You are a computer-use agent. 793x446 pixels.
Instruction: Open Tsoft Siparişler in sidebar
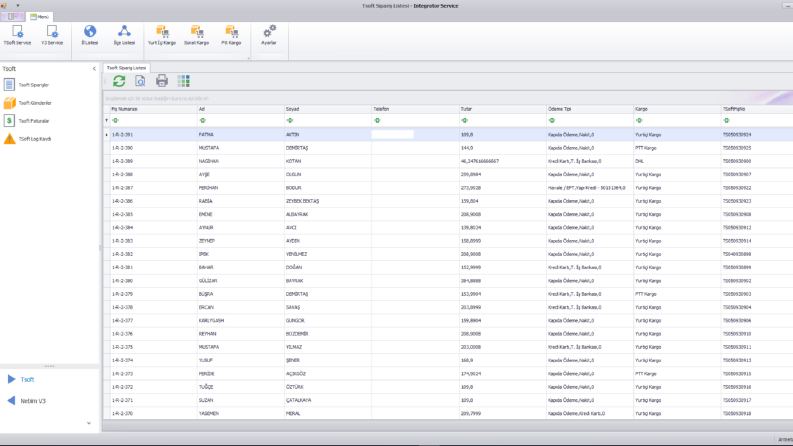pos(33,85)
